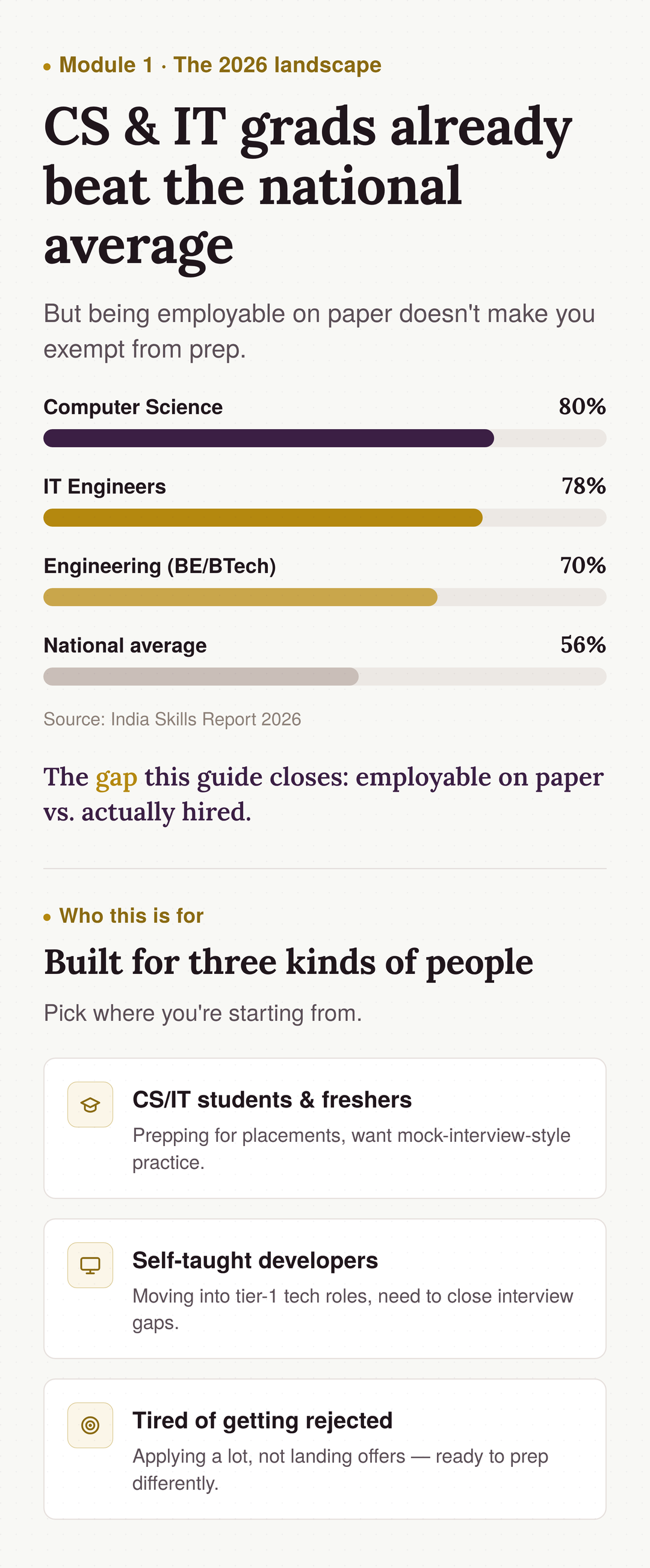The height and width of the screenshot is (1568, 650).
Task: Click the highlighted word gap
Action: point(116,778)
